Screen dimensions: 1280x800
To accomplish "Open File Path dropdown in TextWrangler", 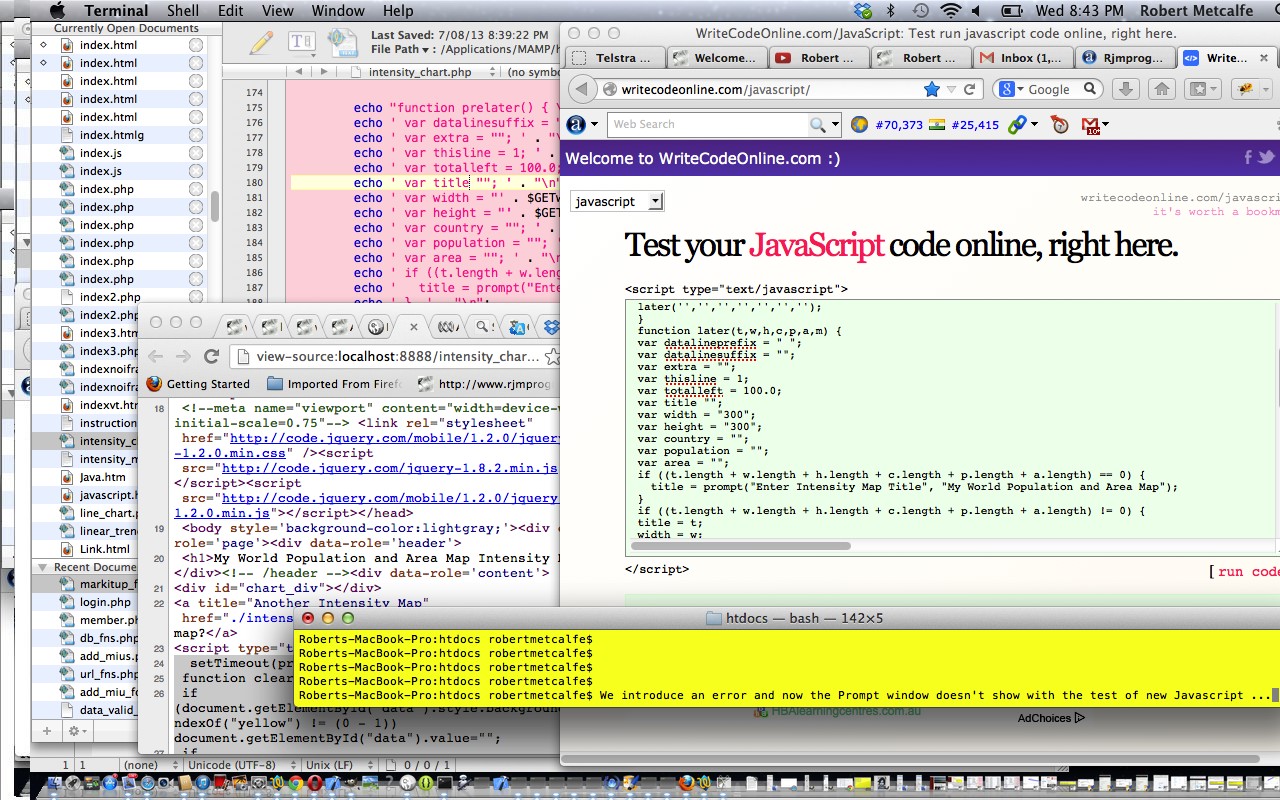I will pos(404,49).
